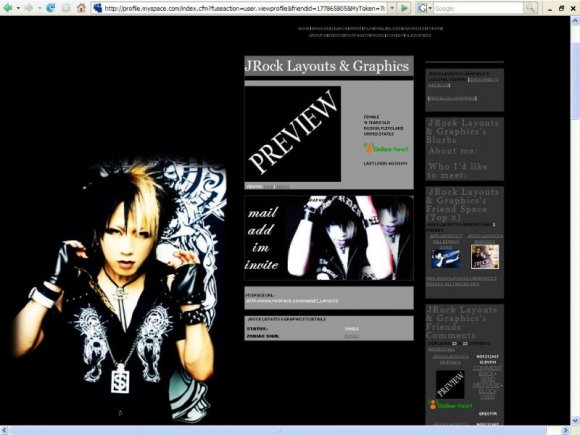Open the Back history dropdown arrow

point(18,8)
